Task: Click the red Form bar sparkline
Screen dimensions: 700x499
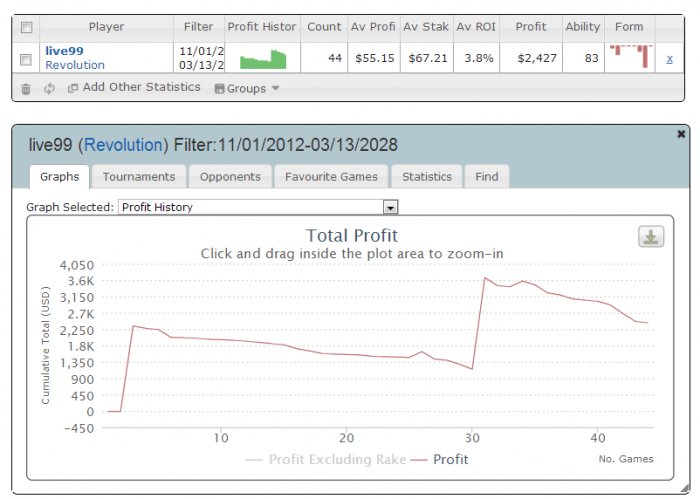Action: 630,56
